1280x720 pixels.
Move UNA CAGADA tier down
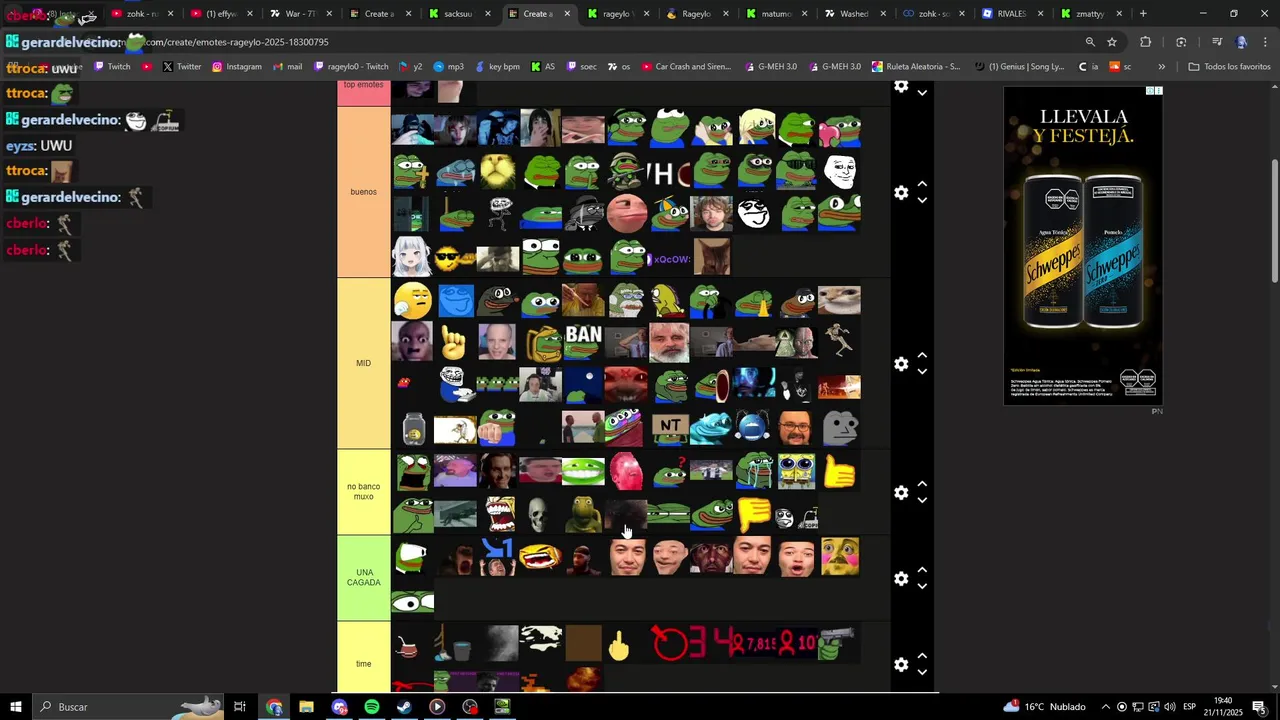922,586
